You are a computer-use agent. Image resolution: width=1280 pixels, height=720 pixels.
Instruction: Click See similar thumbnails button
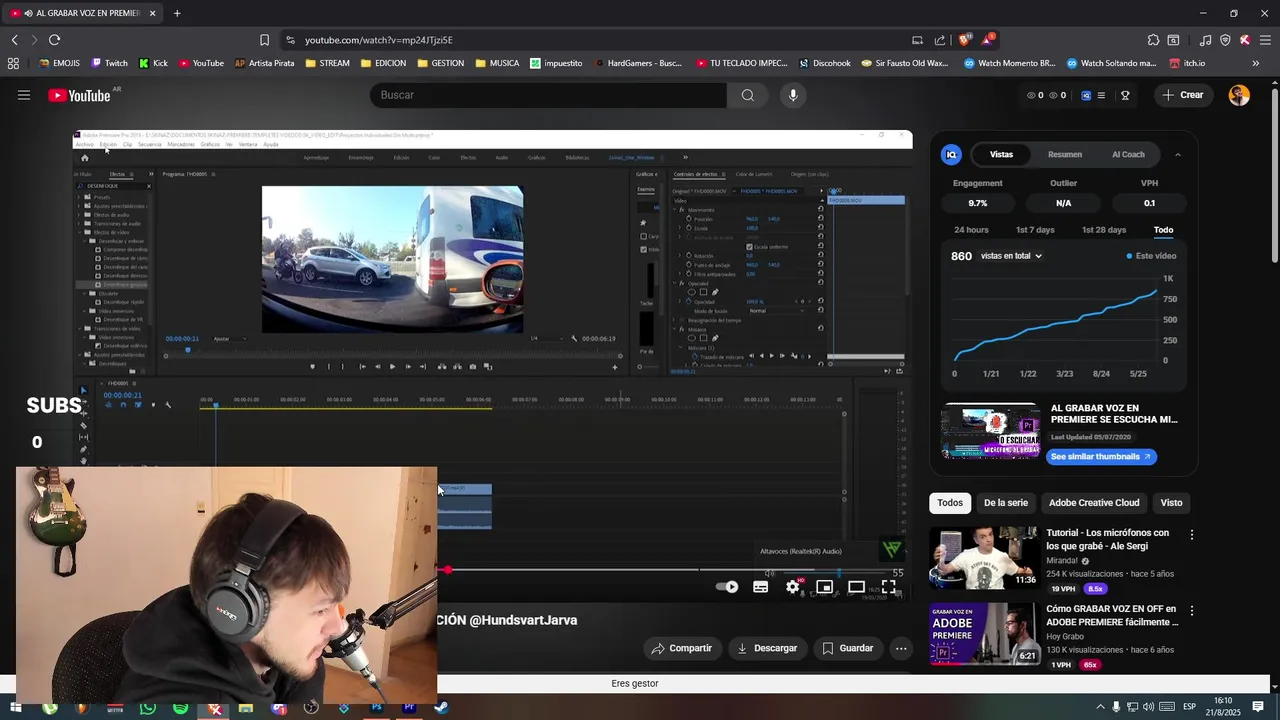[x=1101, y=457]
